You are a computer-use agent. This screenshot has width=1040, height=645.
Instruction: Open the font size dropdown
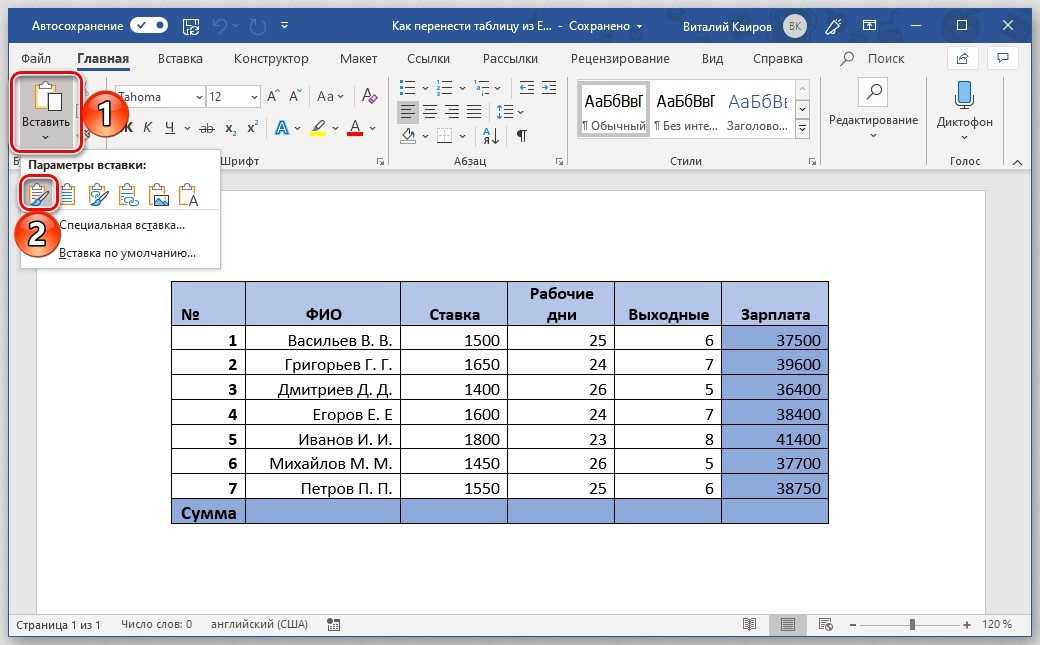click(252, 97)
